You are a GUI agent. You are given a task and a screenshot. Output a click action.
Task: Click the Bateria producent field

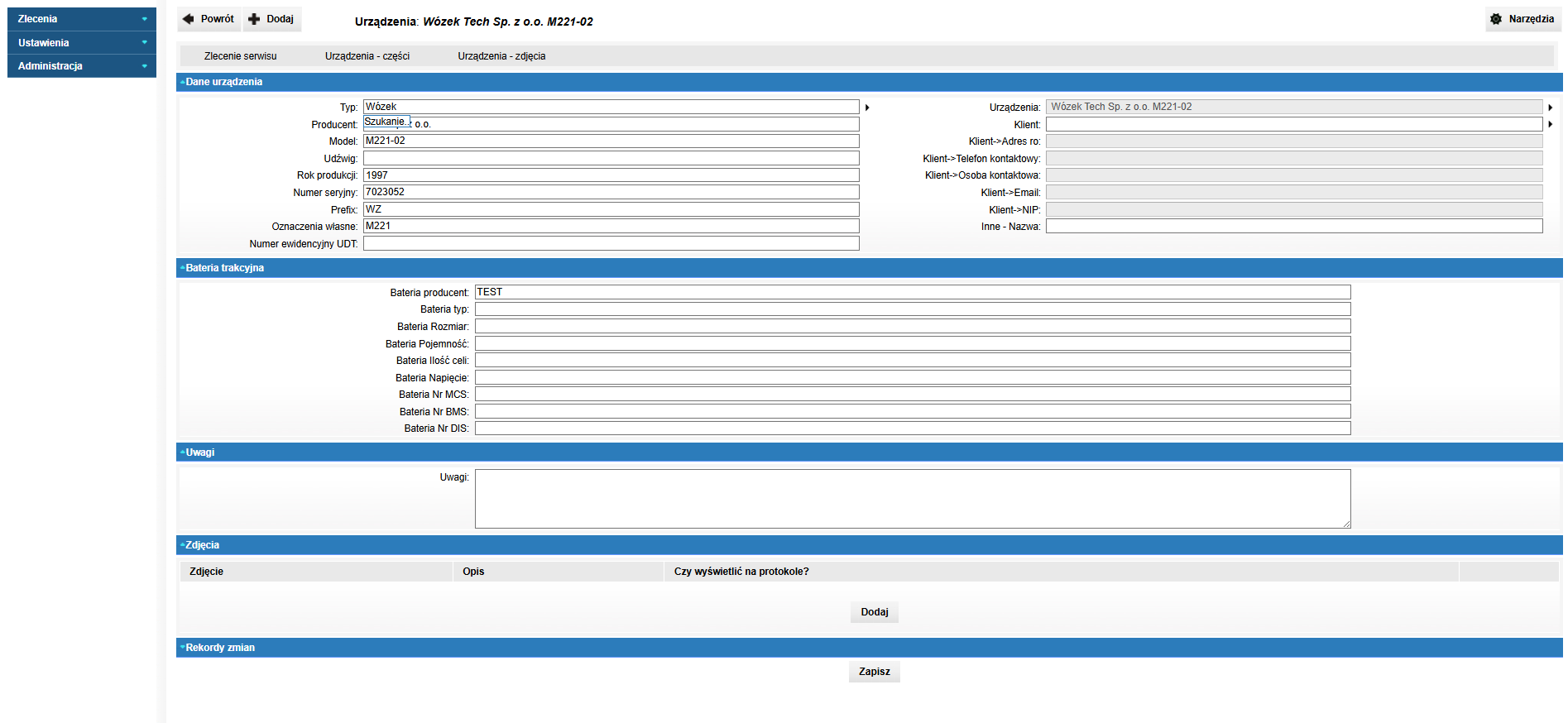point(912,292)
